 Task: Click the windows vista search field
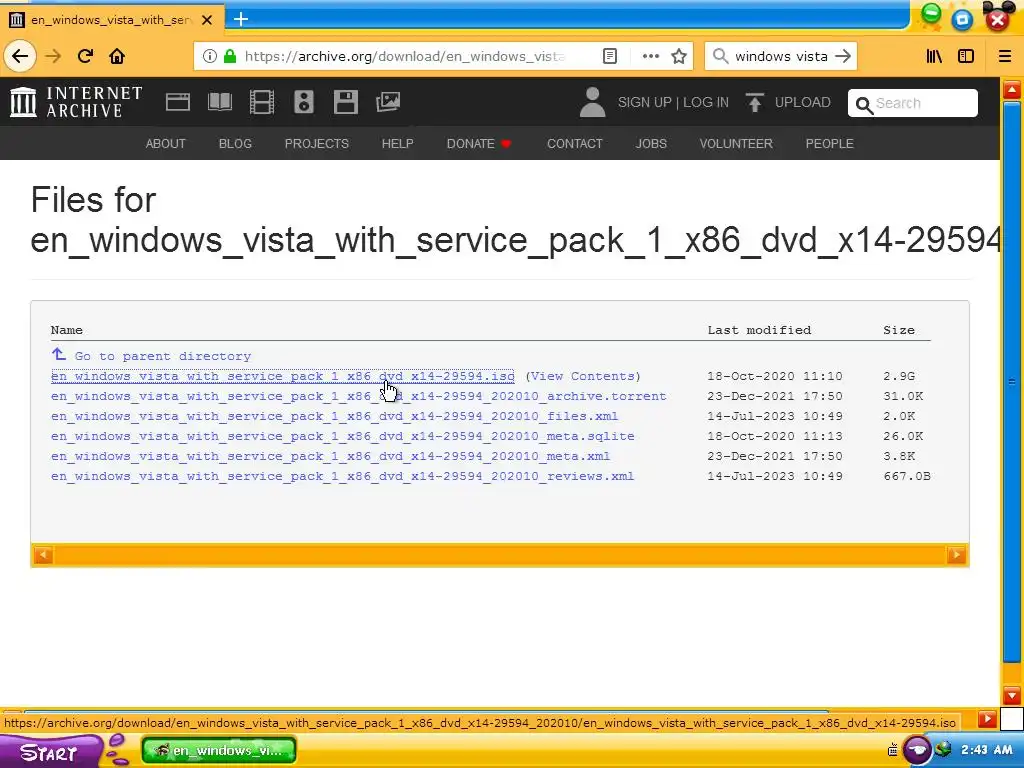pos(781,56)
